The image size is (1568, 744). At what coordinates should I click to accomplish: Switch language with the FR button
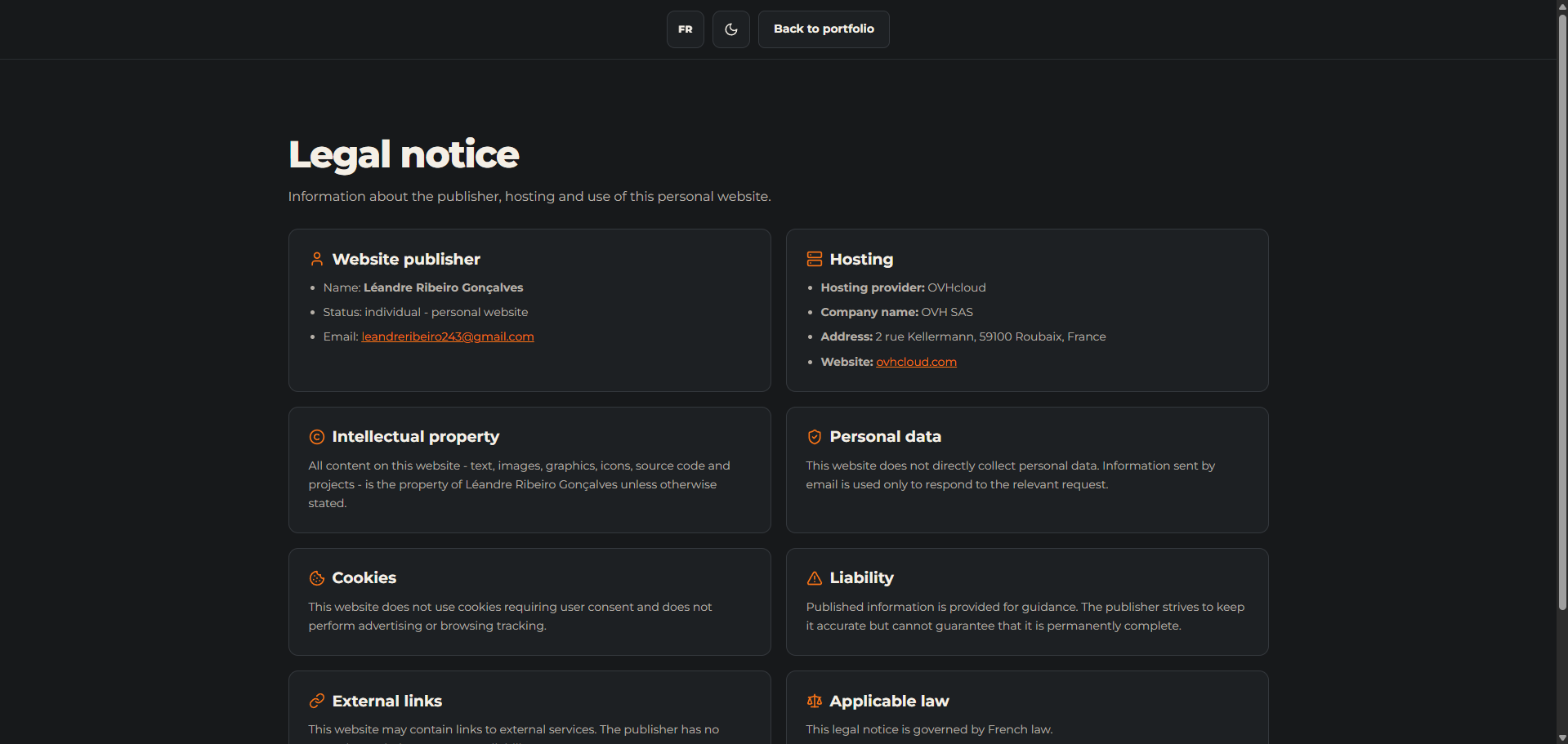(x=685, y=29)
